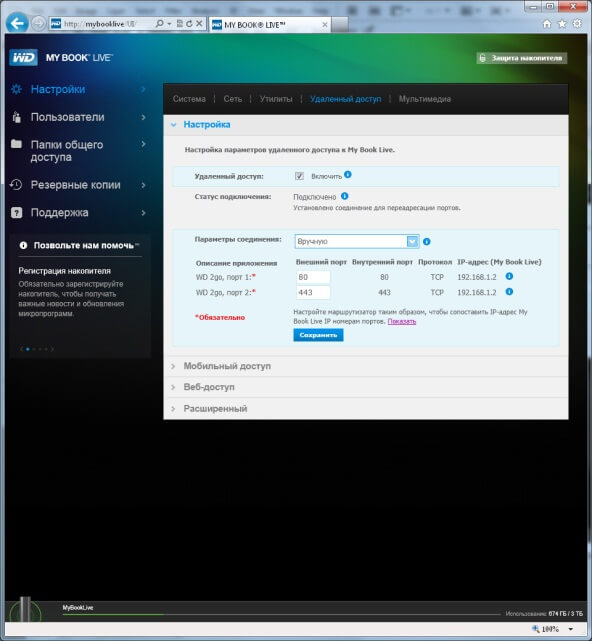Go back with the browser back arrow

(17, 23)
